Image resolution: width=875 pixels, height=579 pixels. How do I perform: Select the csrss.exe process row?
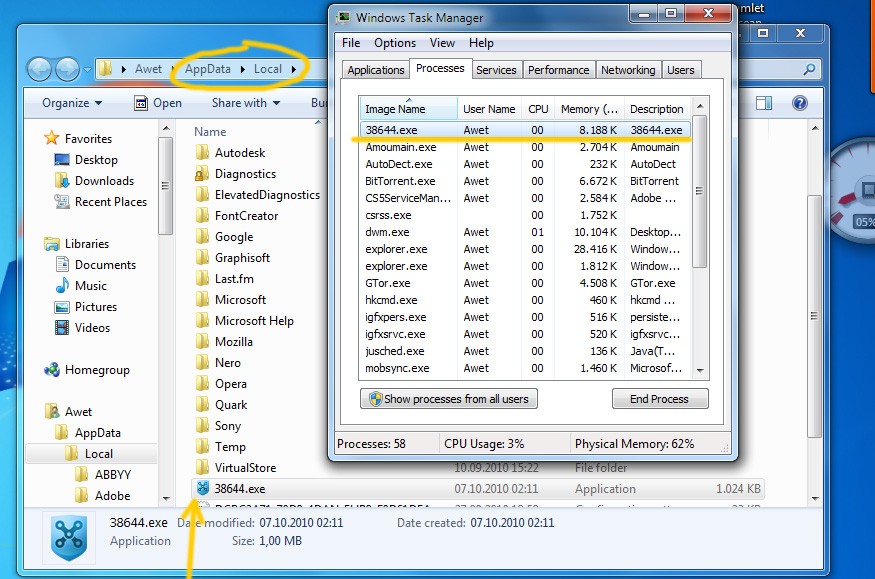[525, 215]
